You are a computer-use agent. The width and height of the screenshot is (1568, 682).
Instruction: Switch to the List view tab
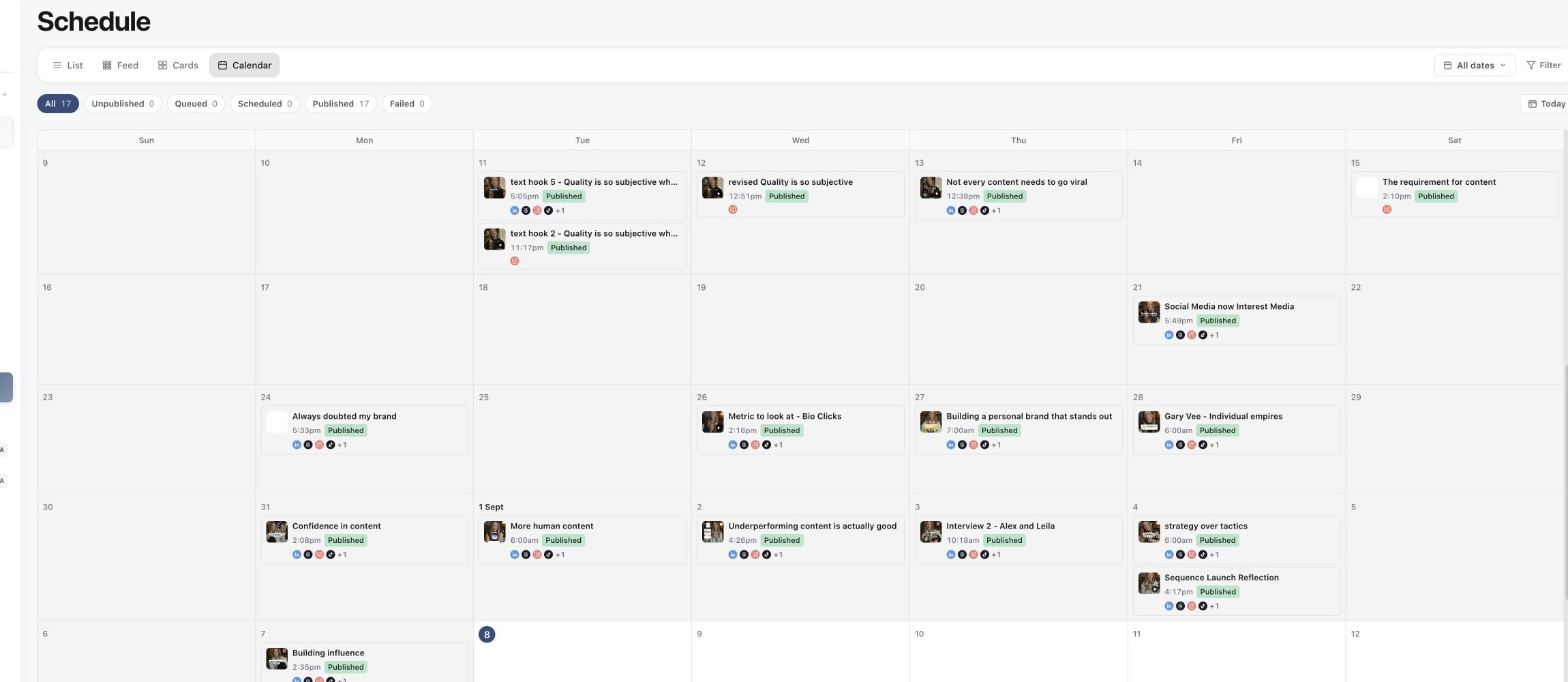pos(67,65)
